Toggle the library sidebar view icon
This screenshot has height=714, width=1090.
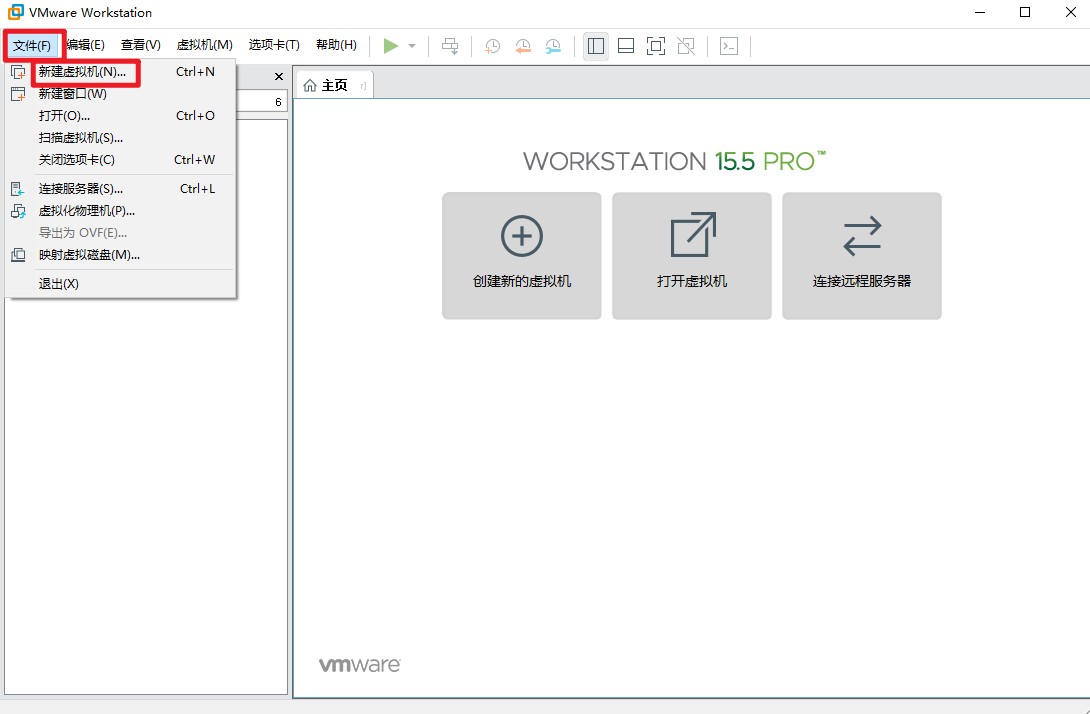(596, 46)
